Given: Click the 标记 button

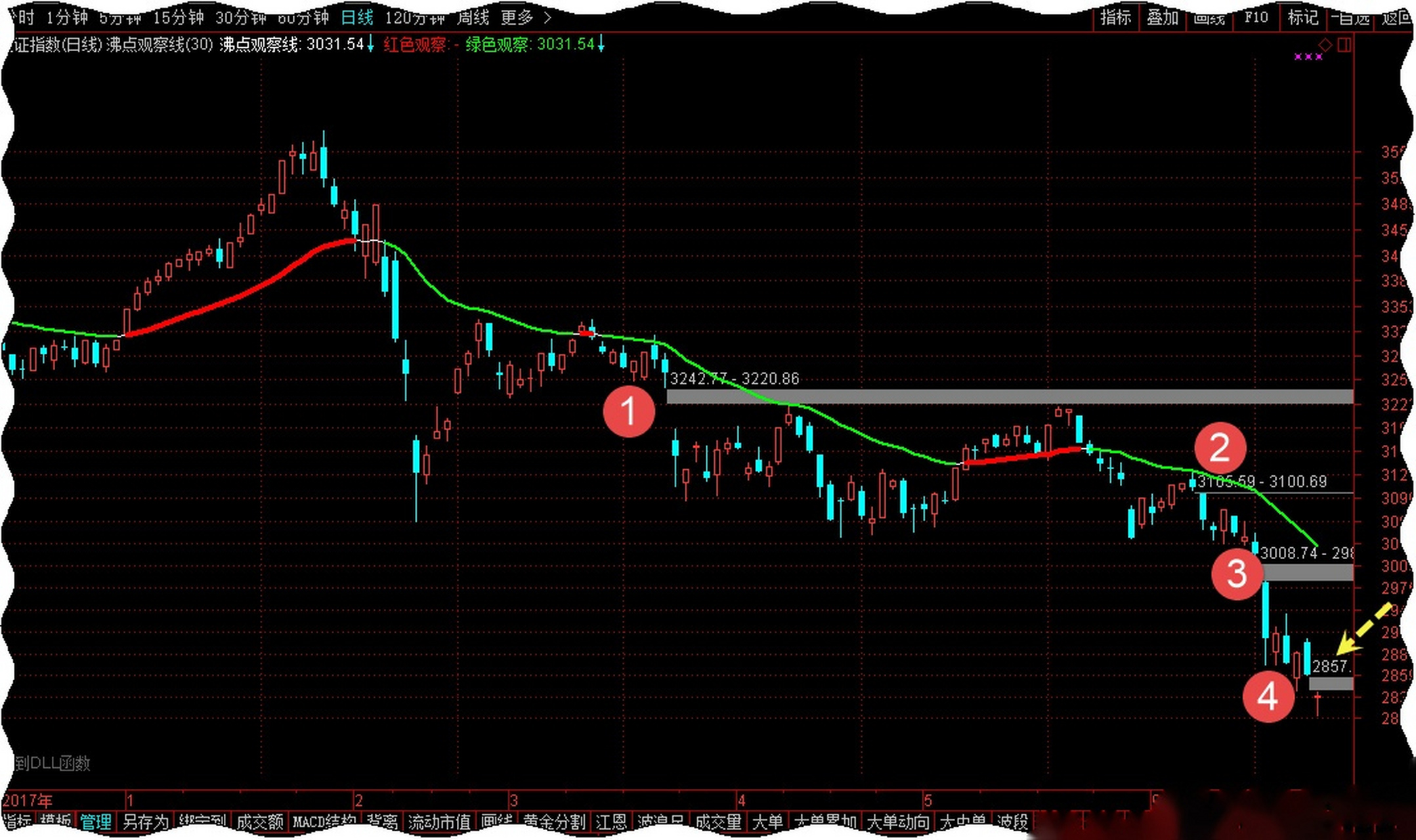Looking at the screenshot, I should click(1302, 18).
